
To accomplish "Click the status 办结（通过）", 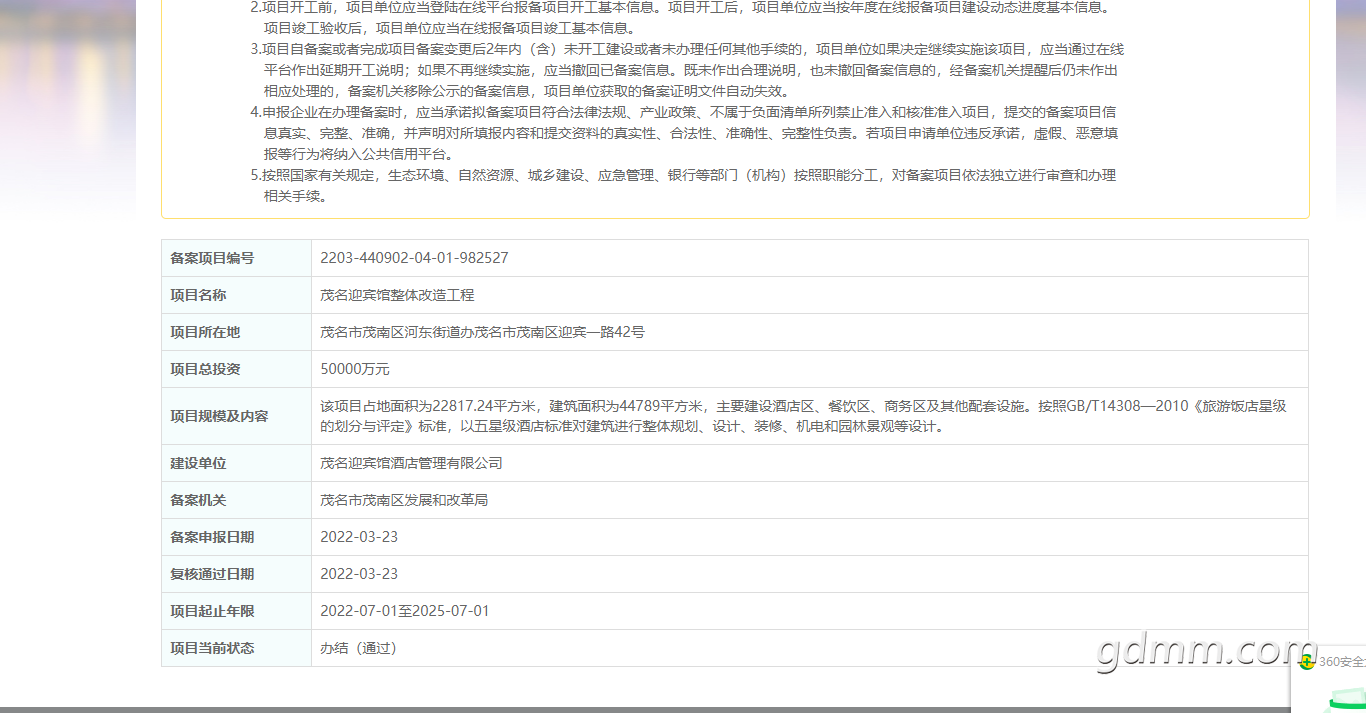I will (x=359, y=648).
